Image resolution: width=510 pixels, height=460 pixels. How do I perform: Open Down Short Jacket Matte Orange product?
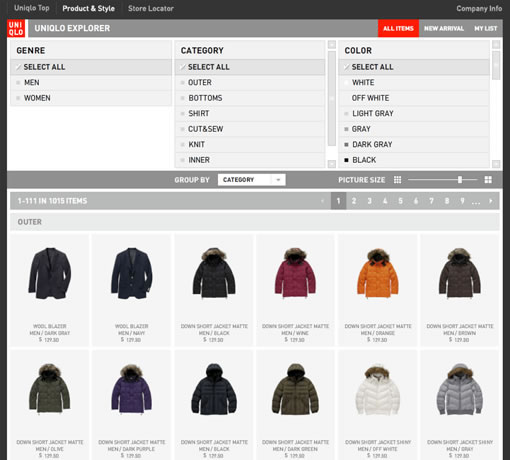coord(378,290)
